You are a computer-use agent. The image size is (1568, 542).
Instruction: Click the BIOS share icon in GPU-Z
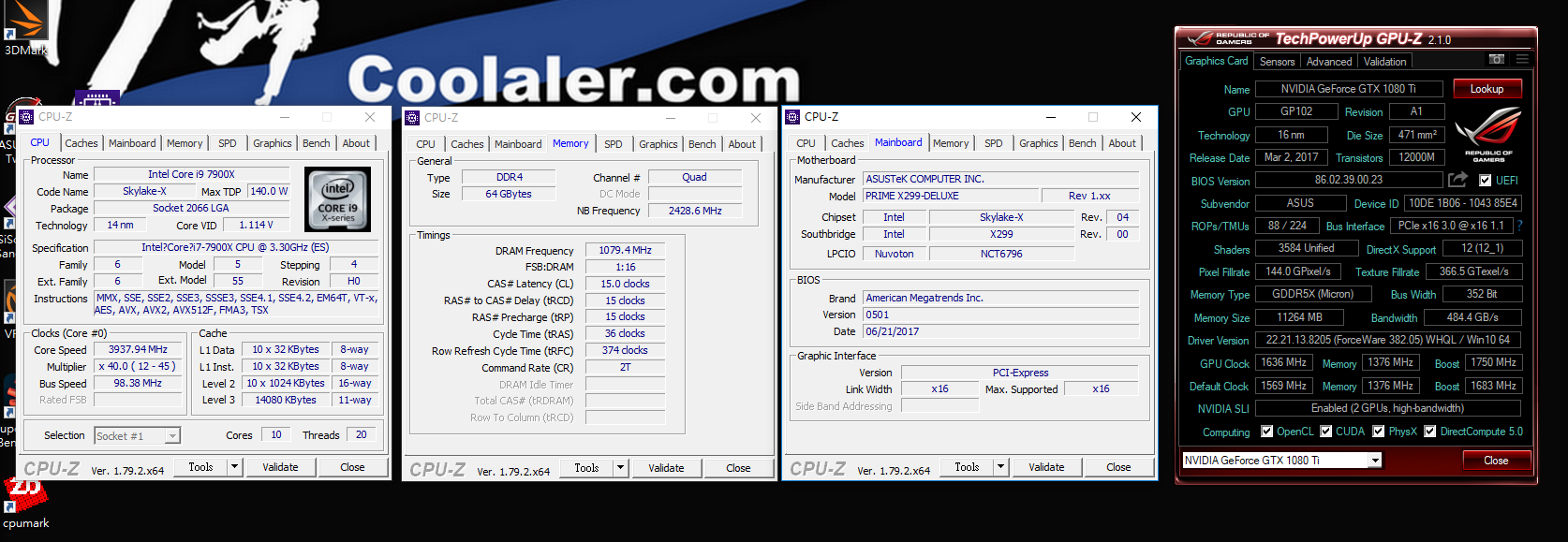[x=1457, y=180]
